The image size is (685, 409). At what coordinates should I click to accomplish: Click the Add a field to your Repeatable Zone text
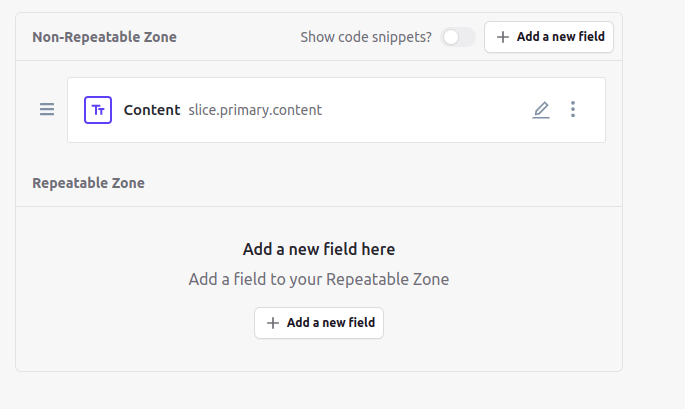[x=319, y=279]
